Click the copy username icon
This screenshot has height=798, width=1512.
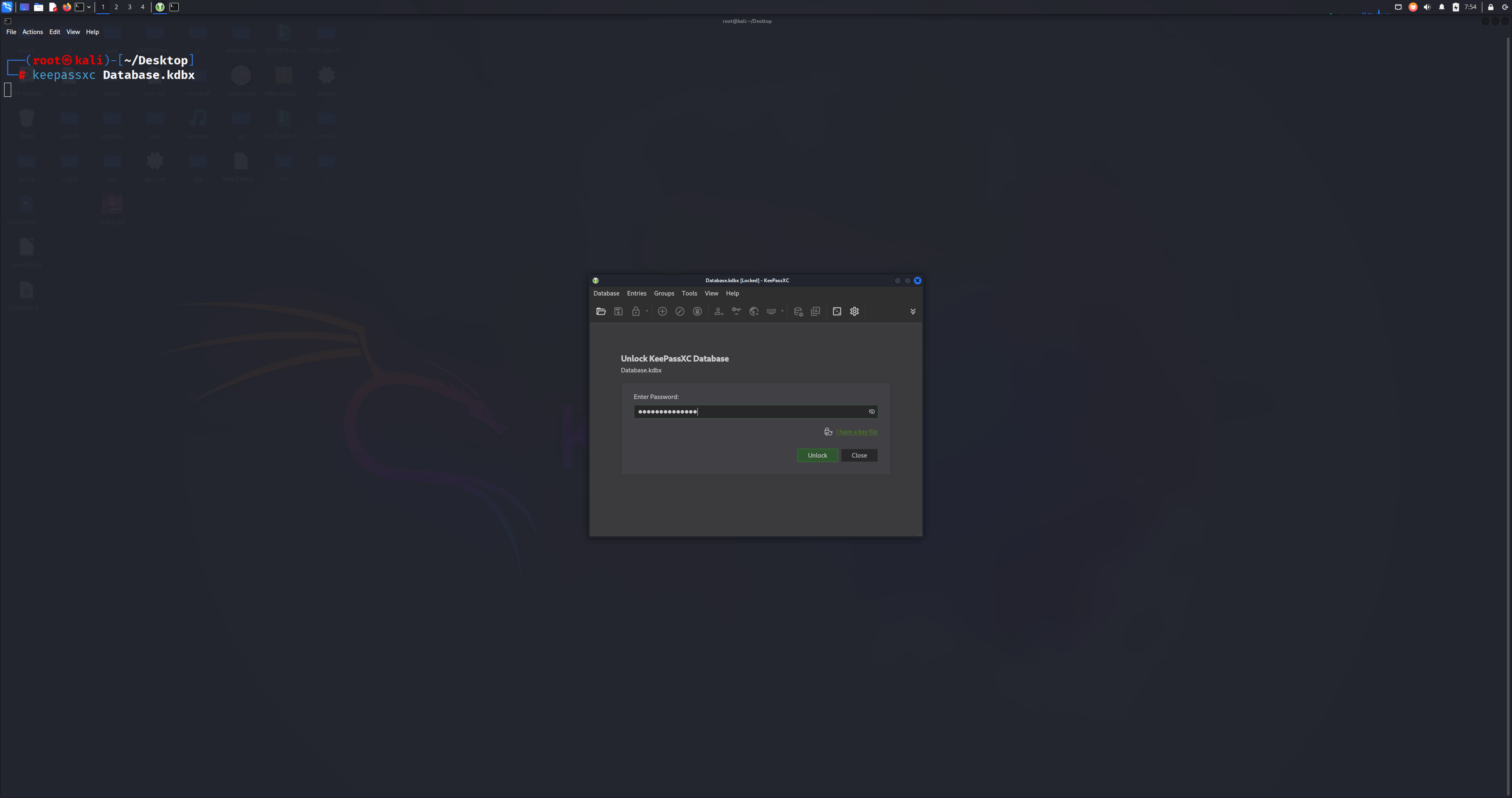point(719,312)
